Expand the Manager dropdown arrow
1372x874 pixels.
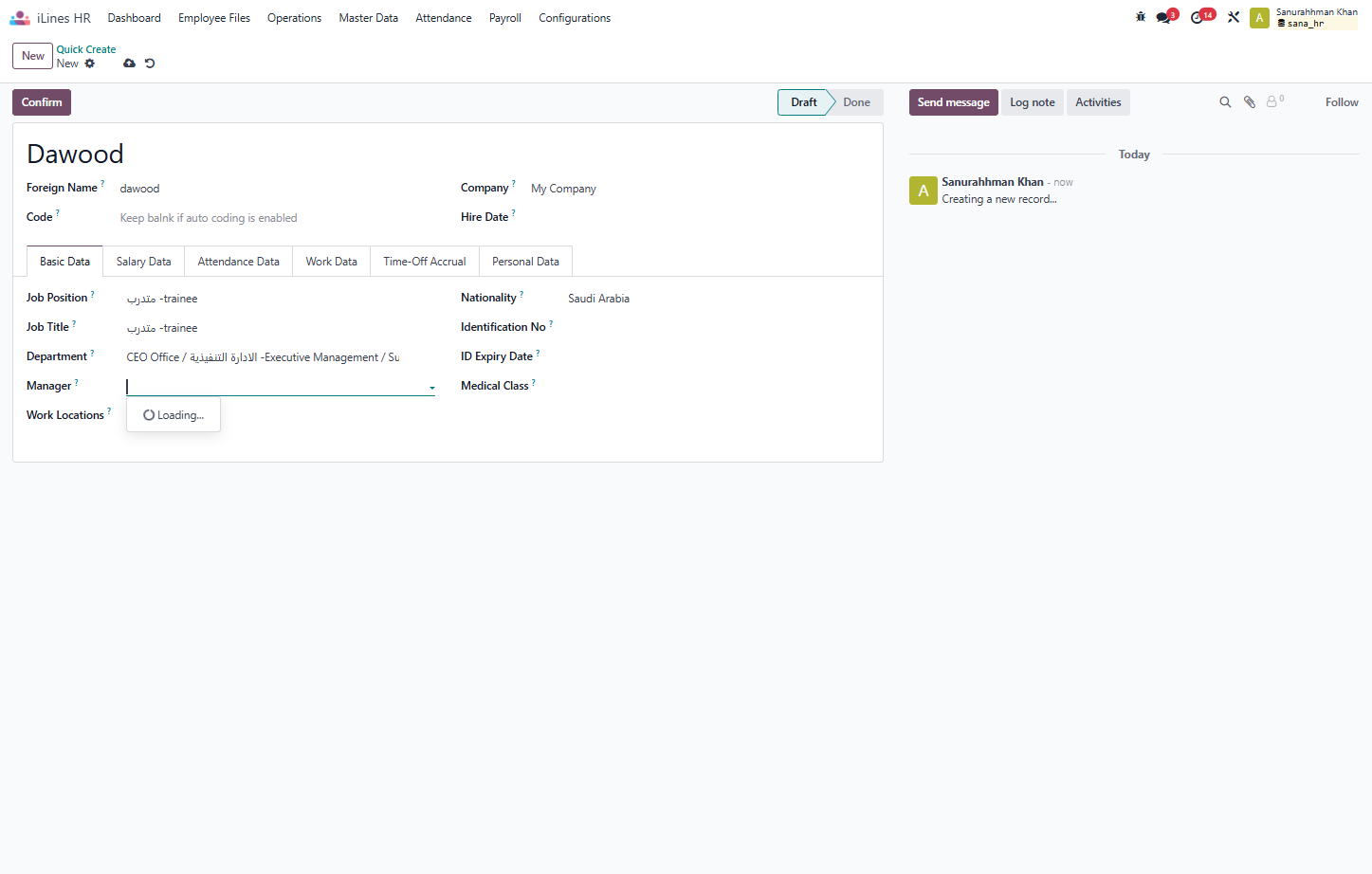[x=432, y=388]
